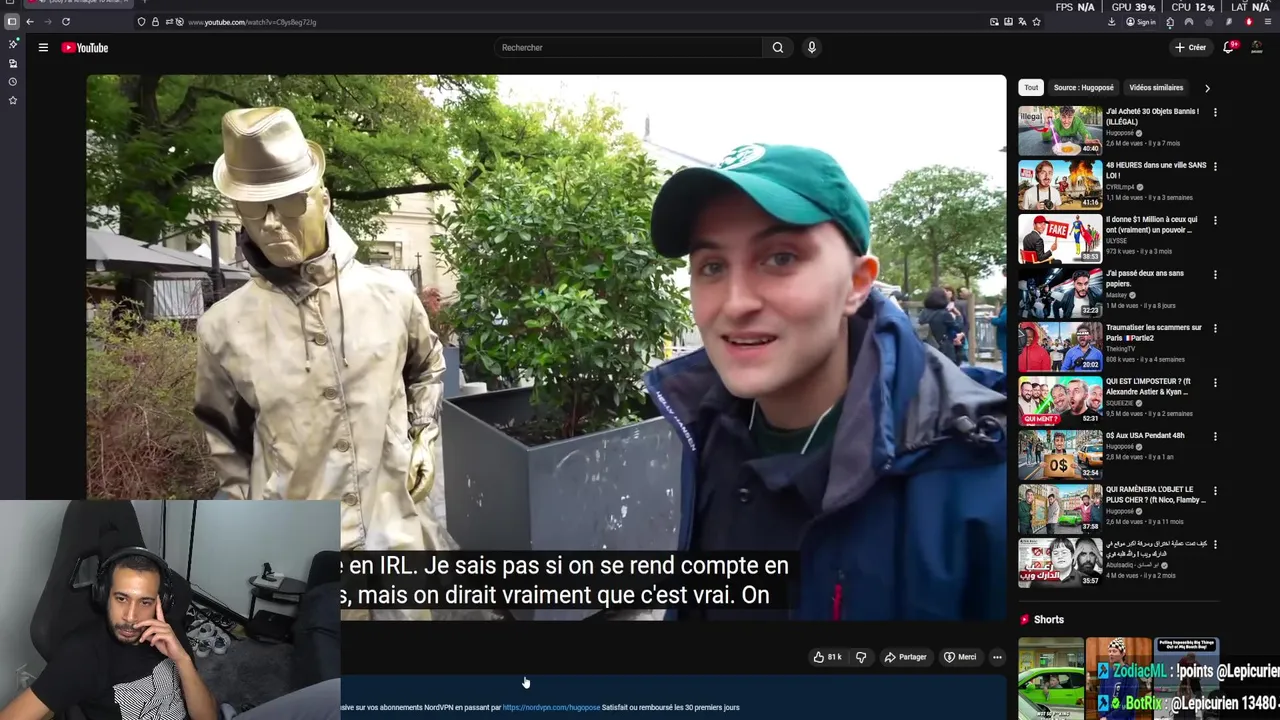Open options for 0$ Aux USA Pendant 48h

click(x=1215, y=436)
